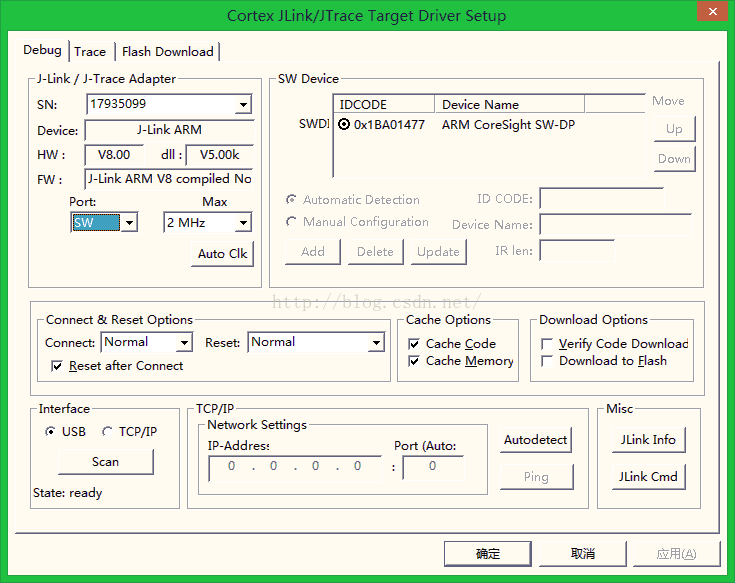Click the Autodetect button

536,440
